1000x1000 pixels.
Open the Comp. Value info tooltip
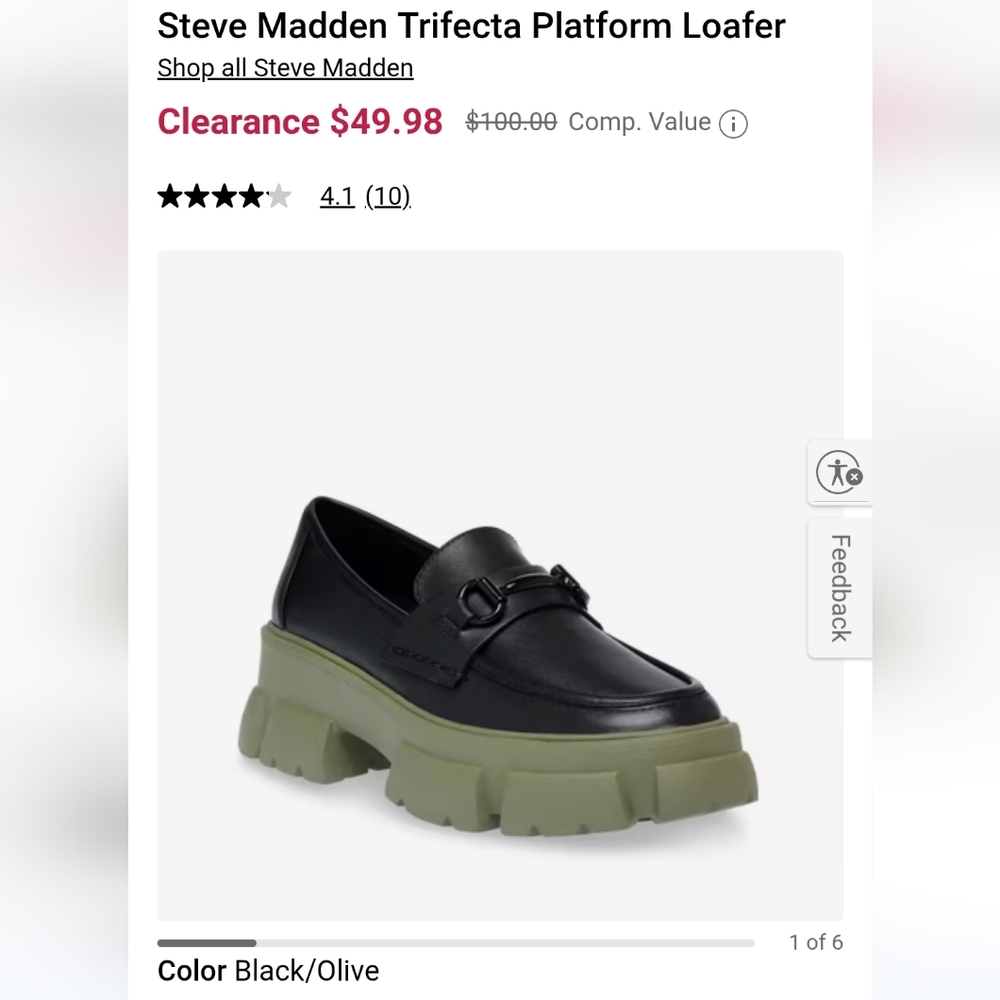[733, 122]
